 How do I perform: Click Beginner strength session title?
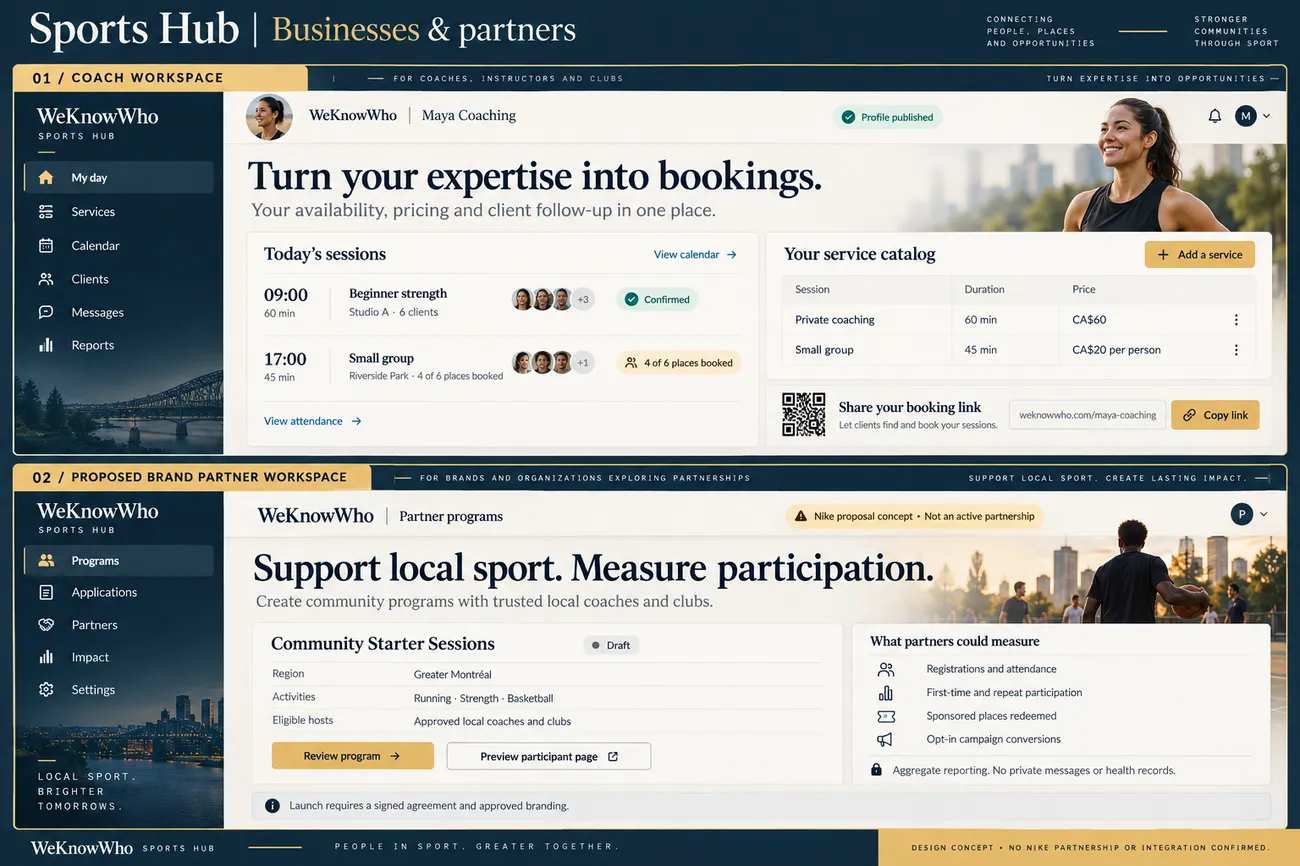pyautogui.click(x=398, y=294)
